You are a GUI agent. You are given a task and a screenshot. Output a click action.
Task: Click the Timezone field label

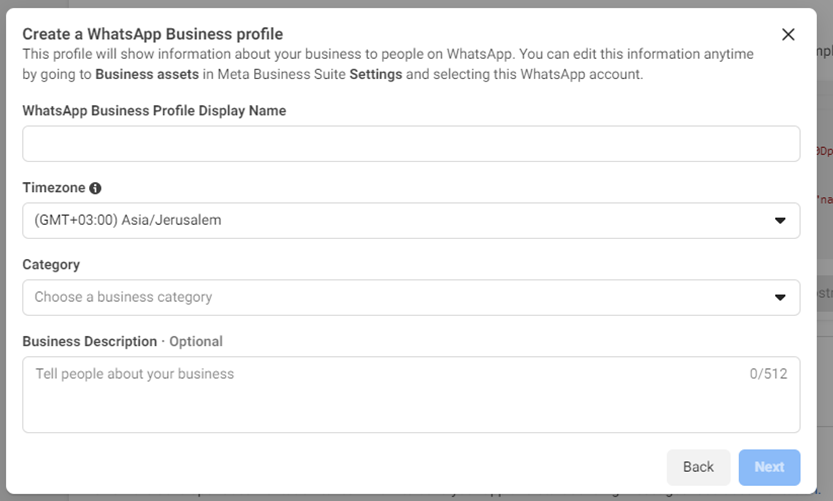pyautogui.click(x=54, y=188)
